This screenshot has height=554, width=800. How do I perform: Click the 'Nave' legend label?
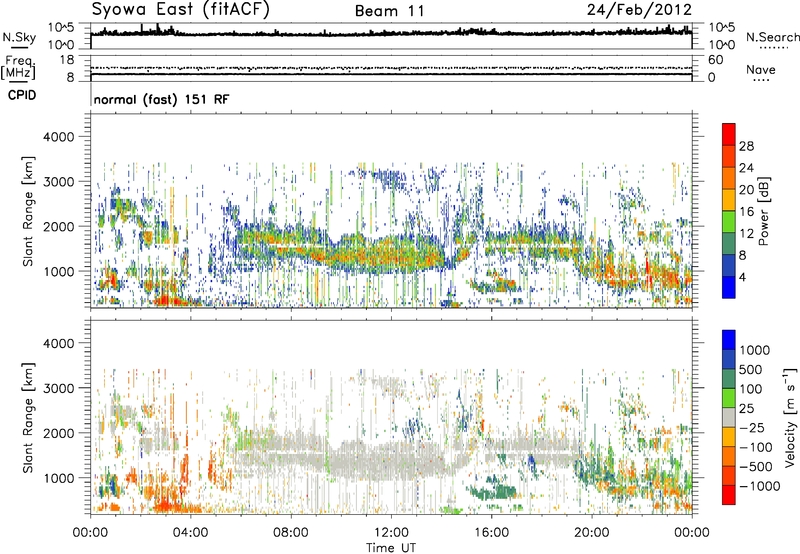pyautogui.click(x=761, y=69)
